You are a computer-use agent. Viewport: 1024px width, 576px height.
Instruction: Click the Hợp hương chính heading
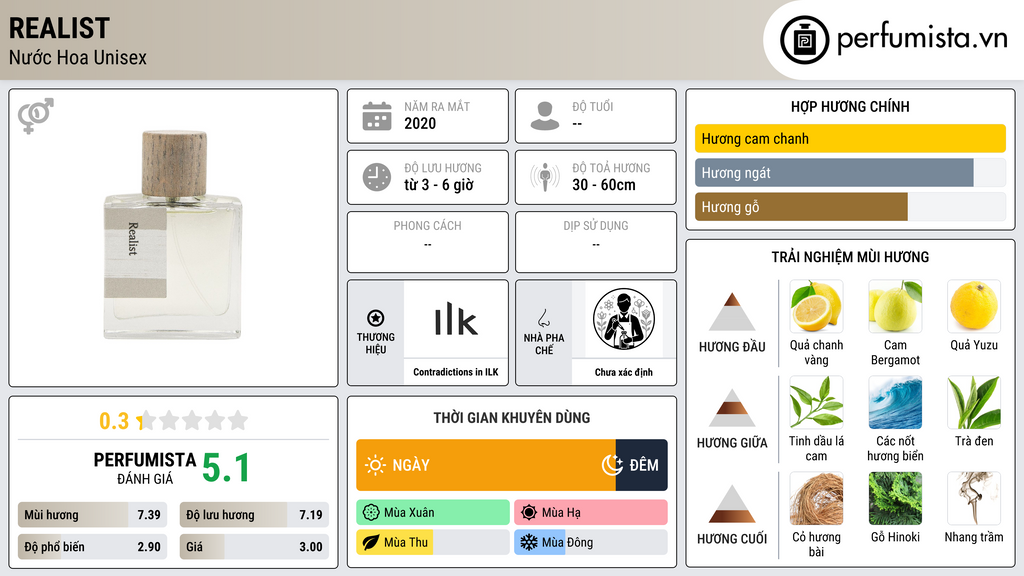[850, 106]
